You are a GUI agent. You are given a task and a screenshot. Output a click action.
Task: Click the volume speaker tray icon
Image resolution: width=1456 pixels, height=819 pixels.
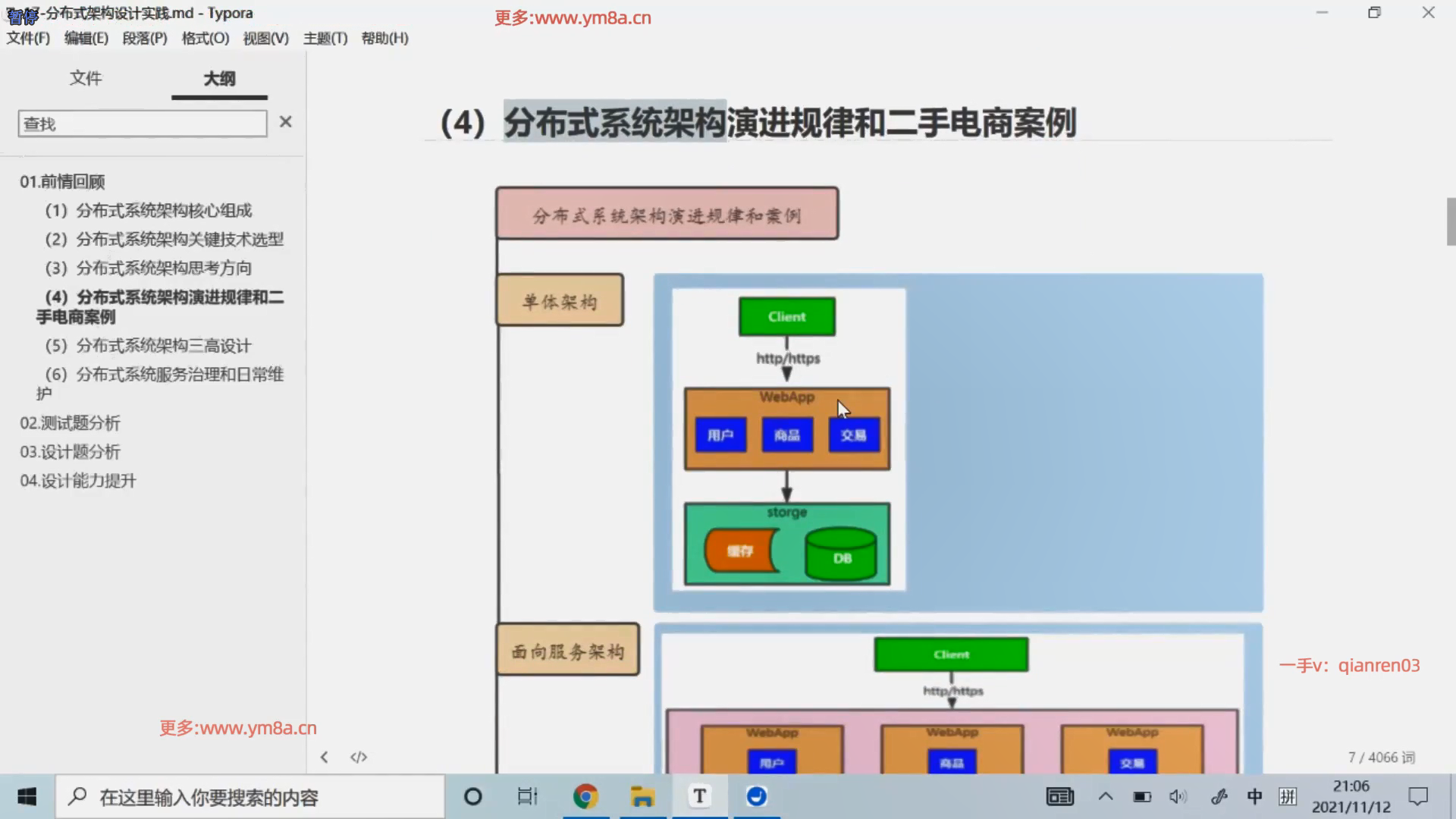pos(1178,796)
